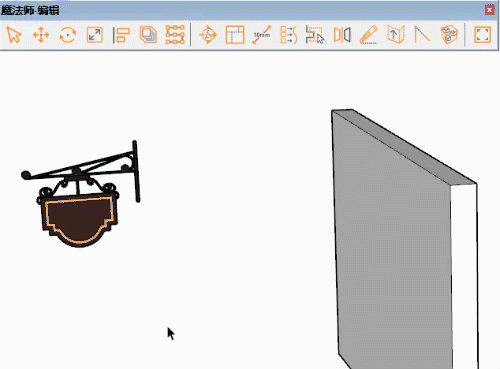This screenshot has height=369, width=500.
Task: Choose the rotate tool icon
Action: 68,35
